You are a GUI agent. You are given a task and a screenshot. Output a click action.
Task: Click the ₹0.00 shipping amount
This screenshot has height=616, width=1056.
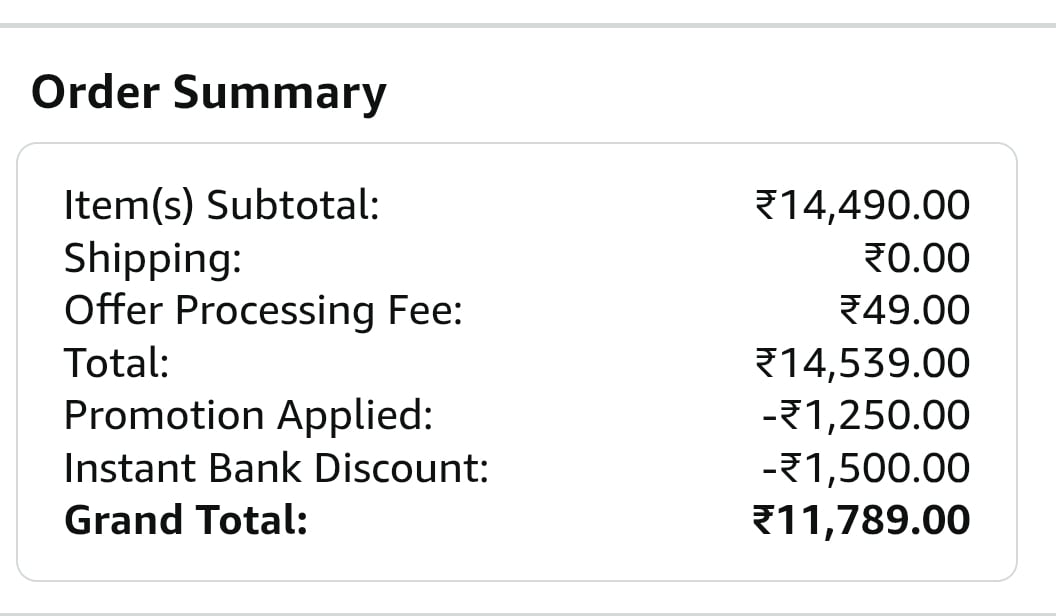coord(916,258)
